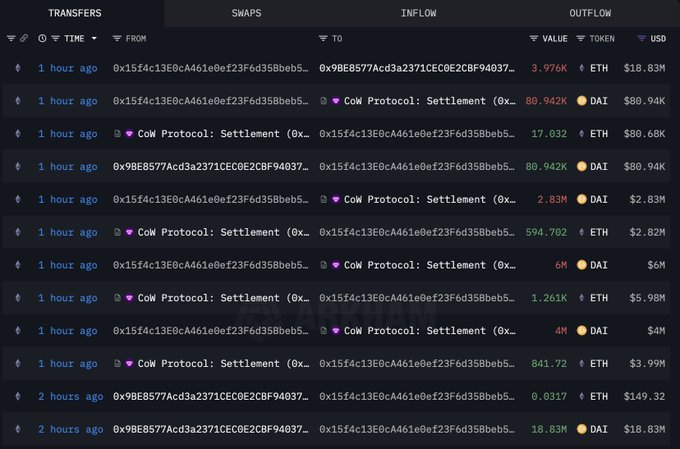This screenshot has width=680, height=449.
Task: Click the DAI token in 18.83M row
Action: coord(598,429)
